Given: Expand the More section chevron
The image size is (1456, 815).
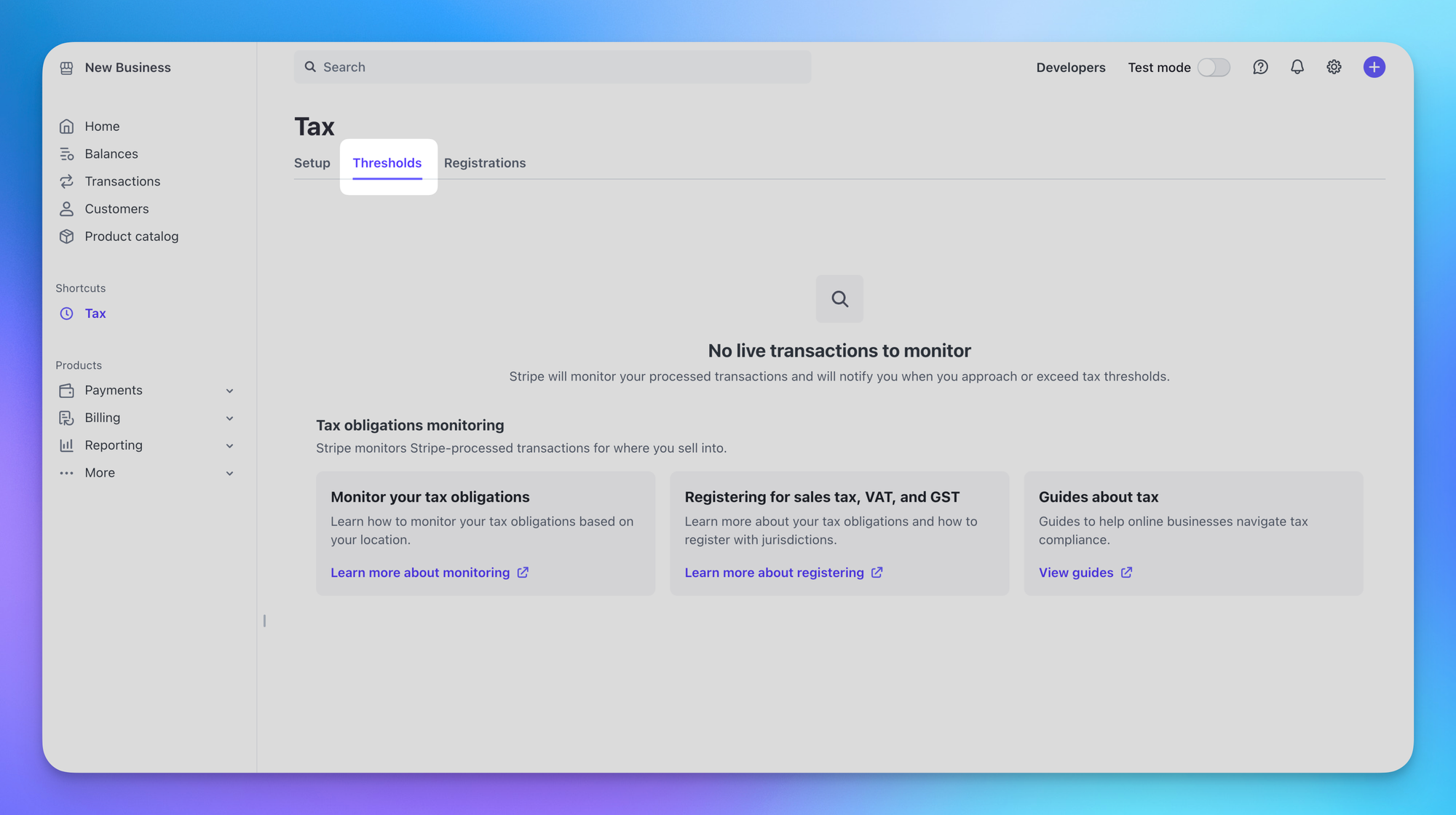Looking at the screenshot, I should [x=229, y=474].
